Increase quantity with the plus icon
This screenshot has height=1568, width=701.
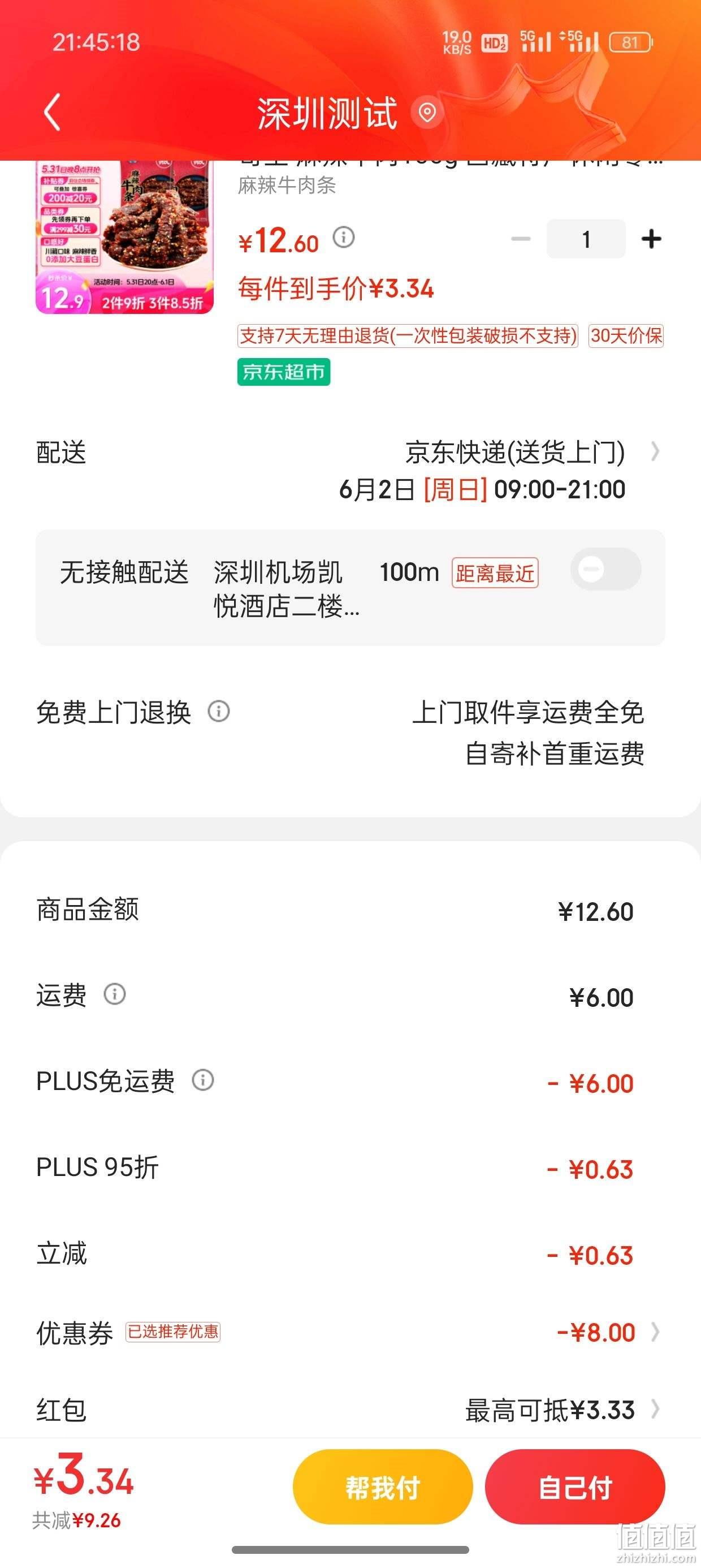click(x=651, y=239)
